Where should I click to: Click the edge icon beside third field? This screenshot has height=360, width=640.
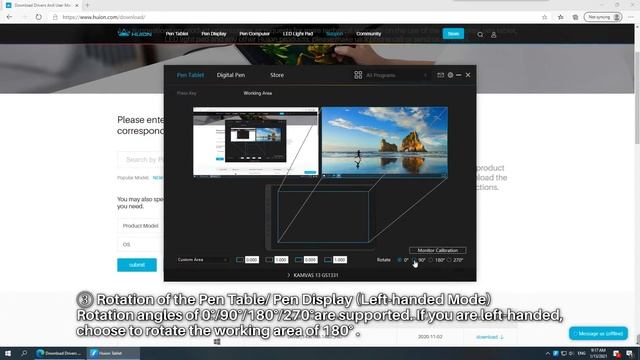298,260
